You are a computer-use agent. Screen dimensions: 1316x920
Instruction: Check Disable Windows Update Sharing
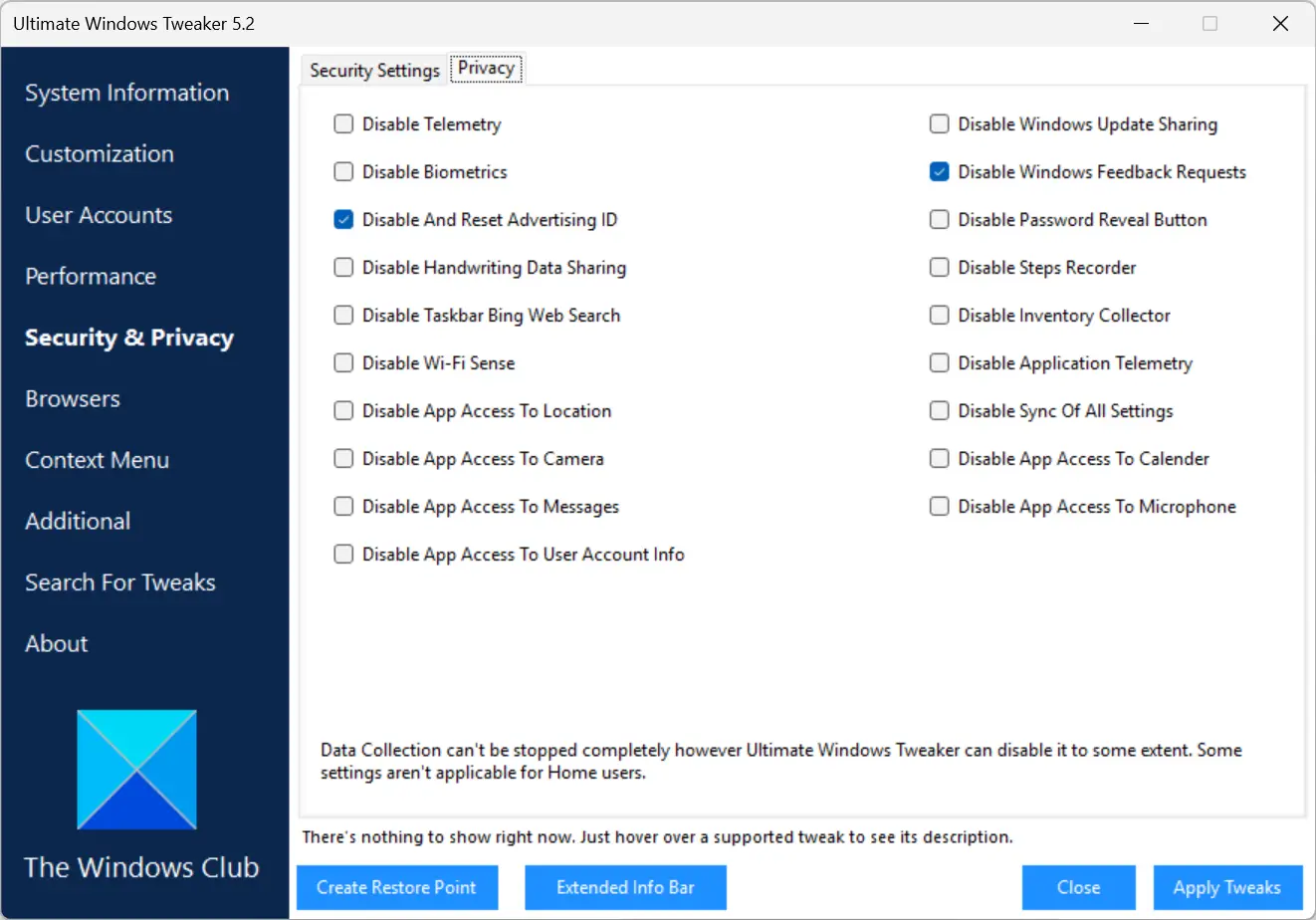click(x=939, y=124)
